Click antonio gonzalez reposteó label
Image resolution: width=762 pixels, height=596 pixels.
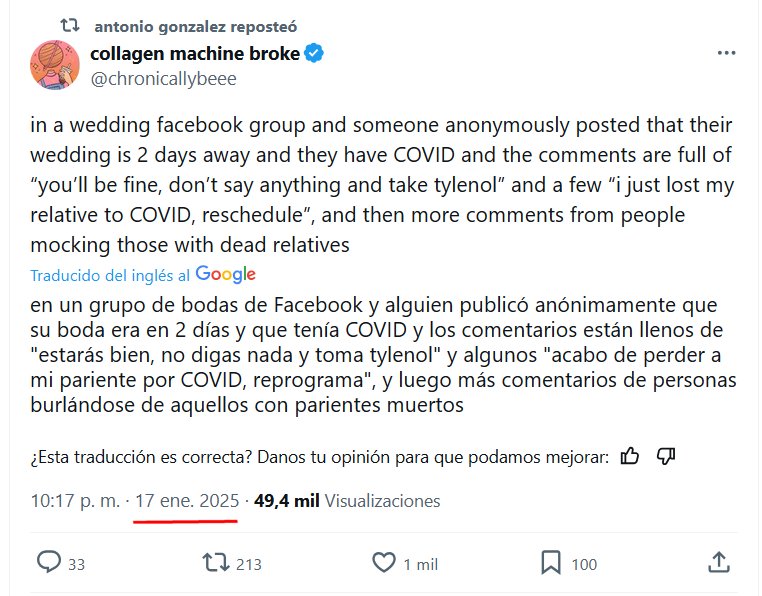194,26
